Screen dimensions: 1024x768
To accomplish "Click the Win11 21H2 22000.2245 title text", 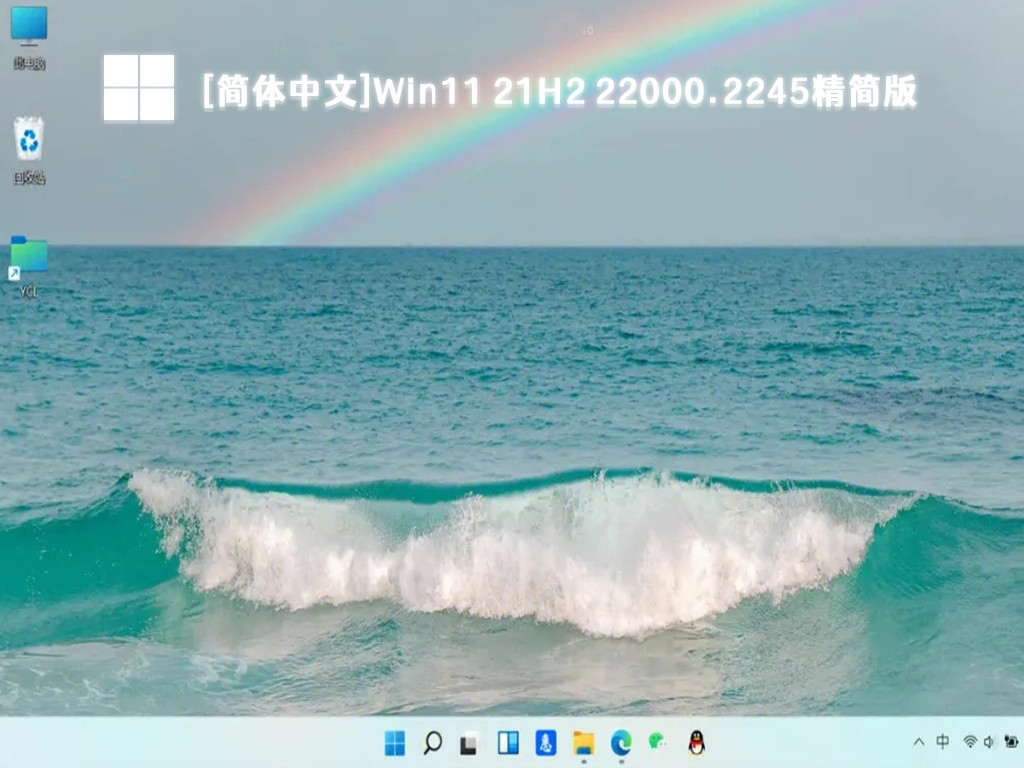I will (x=558, y=93).
